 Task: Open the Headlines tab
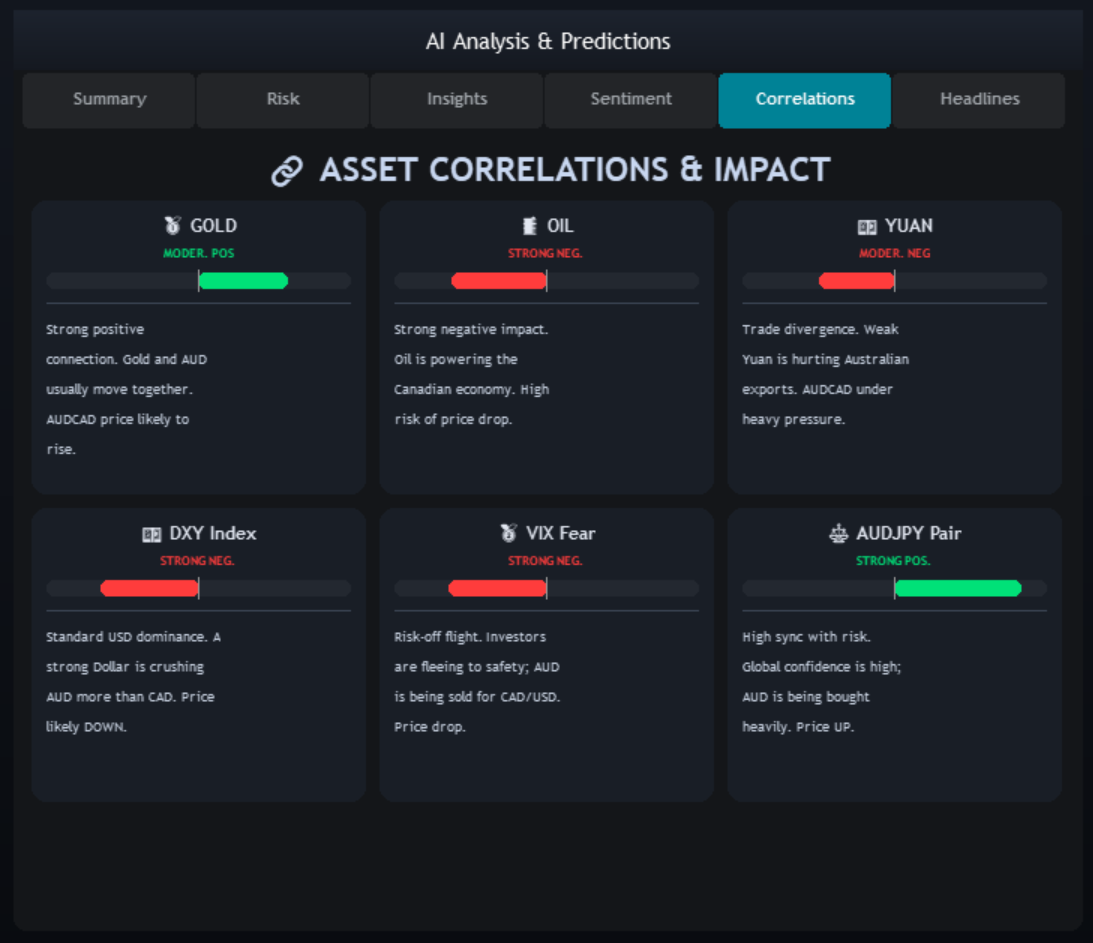(x=979, y=100)
